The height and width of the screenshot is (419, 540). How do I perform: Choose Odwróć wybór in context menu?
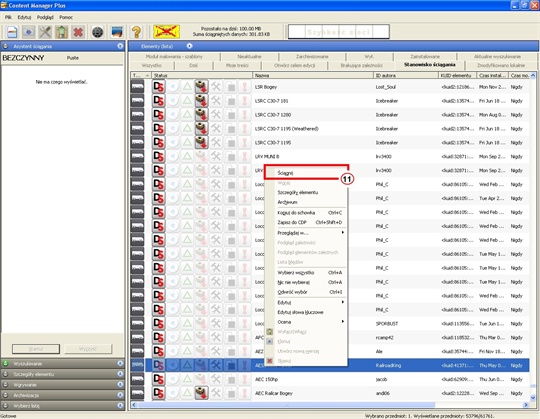(306, 292)
